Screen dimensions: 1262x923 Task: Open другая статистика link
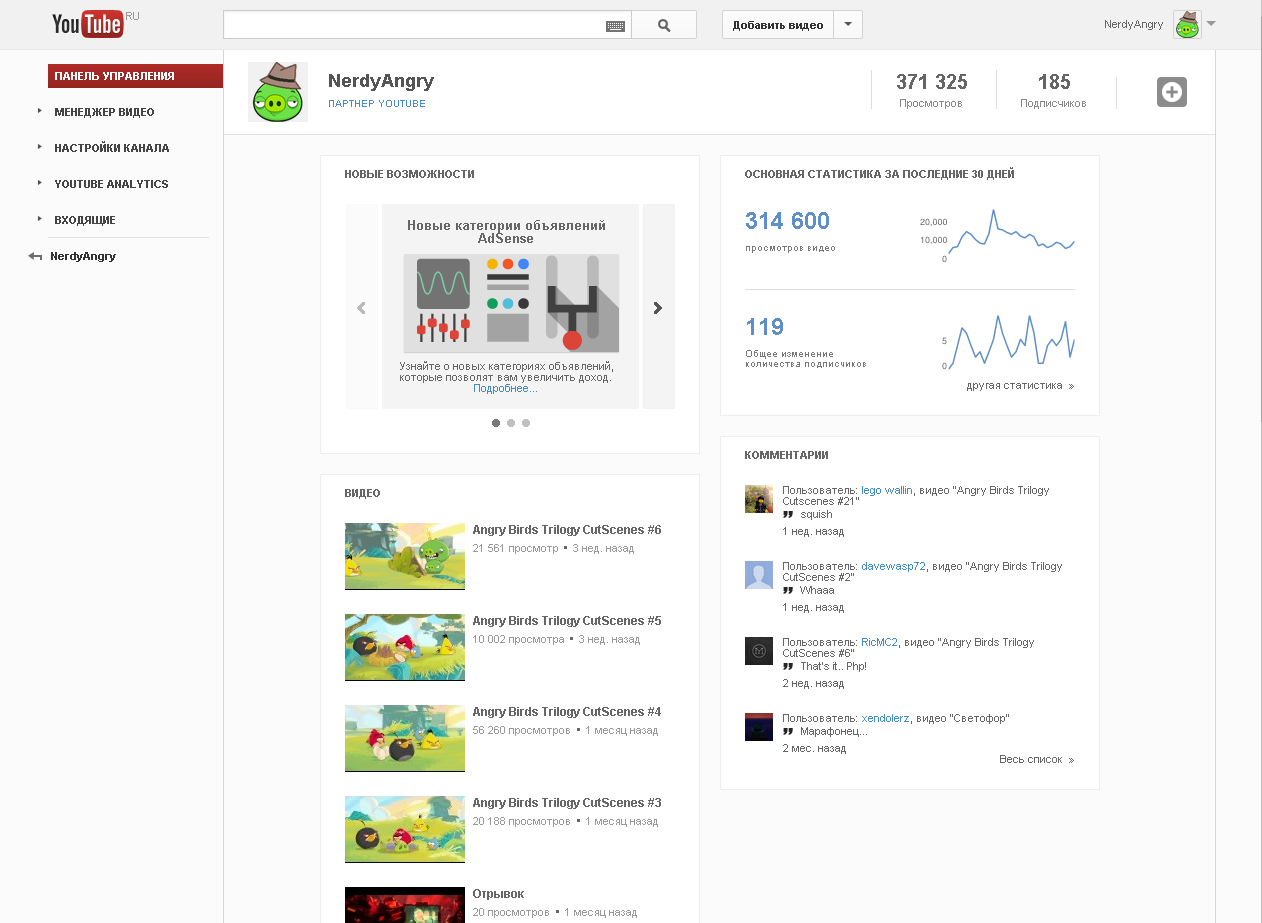1020,385
